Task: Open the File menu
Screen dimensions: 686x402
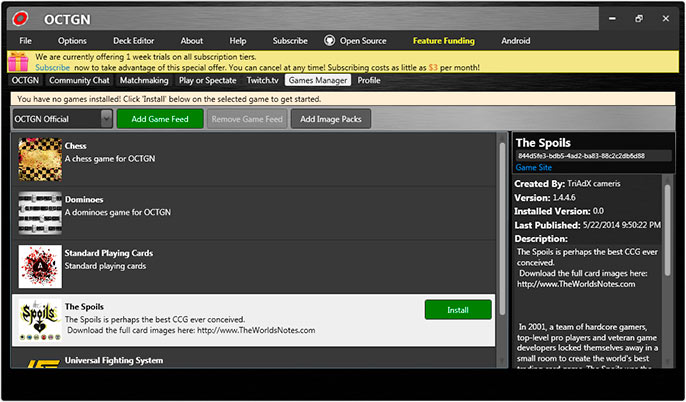Action: tap(25, 41)
